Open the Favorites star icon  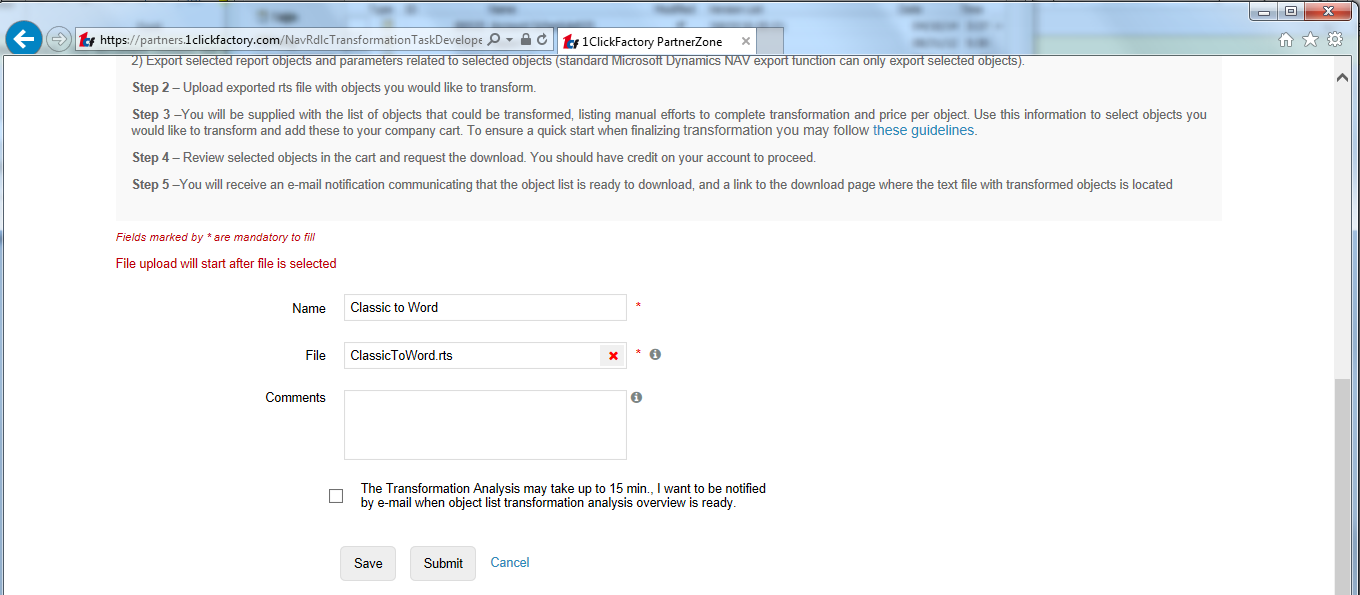[x=1310, y=40]
